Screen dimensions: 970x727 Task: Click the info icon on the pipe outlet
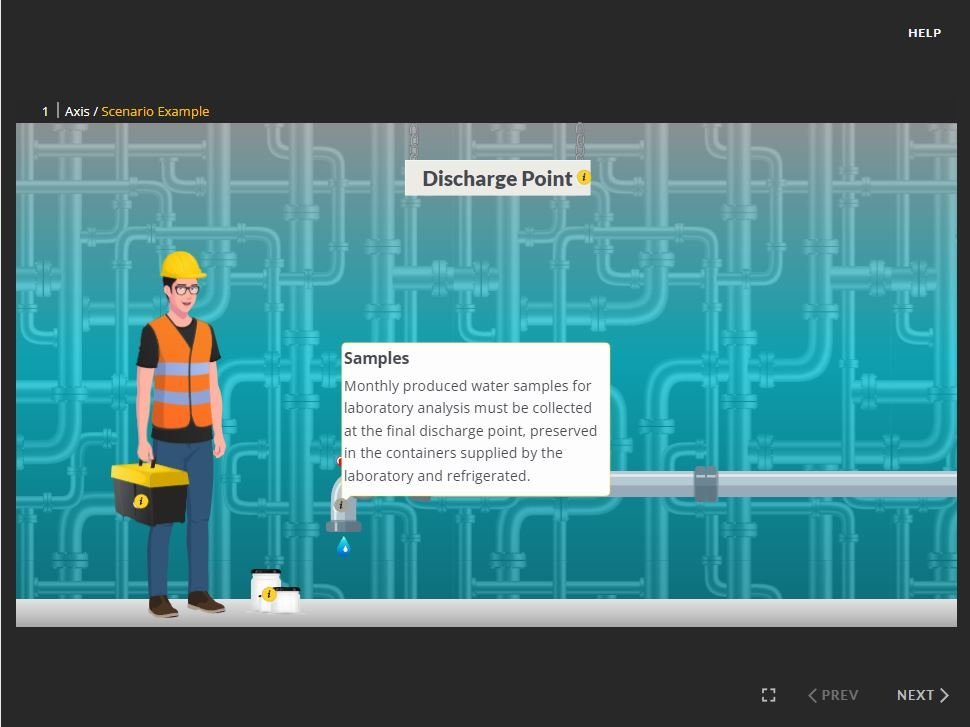click(x=340, y=505)
